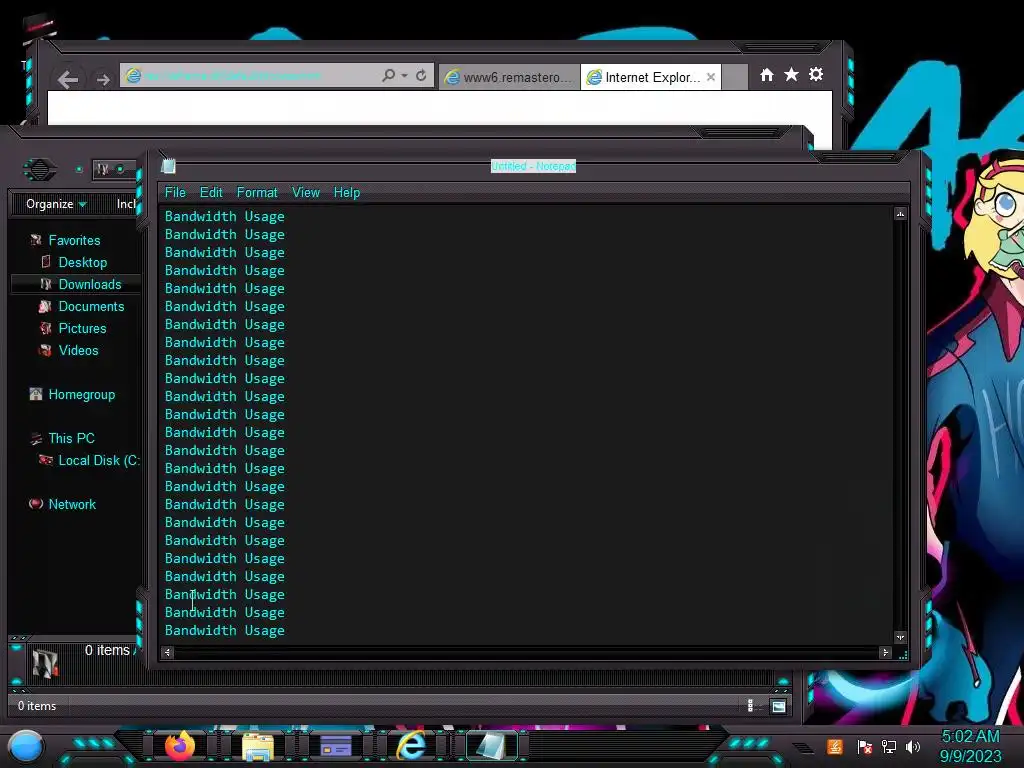The width and height of the screenshot is (1024, 768).
Task: Refresh the page in Internet Explorer
Action: (x=421, y=76)
